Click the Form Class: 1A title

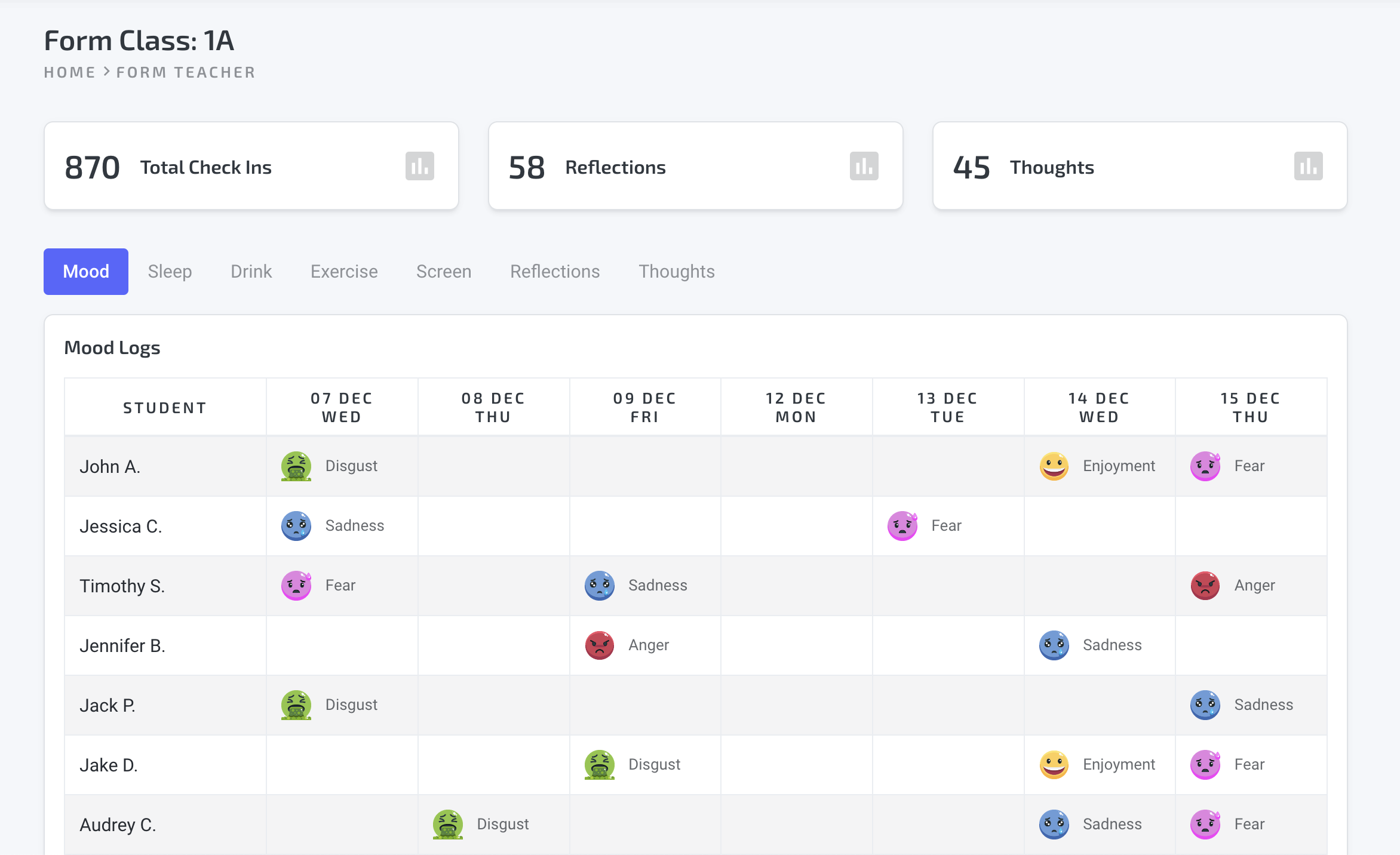point(139,41)
